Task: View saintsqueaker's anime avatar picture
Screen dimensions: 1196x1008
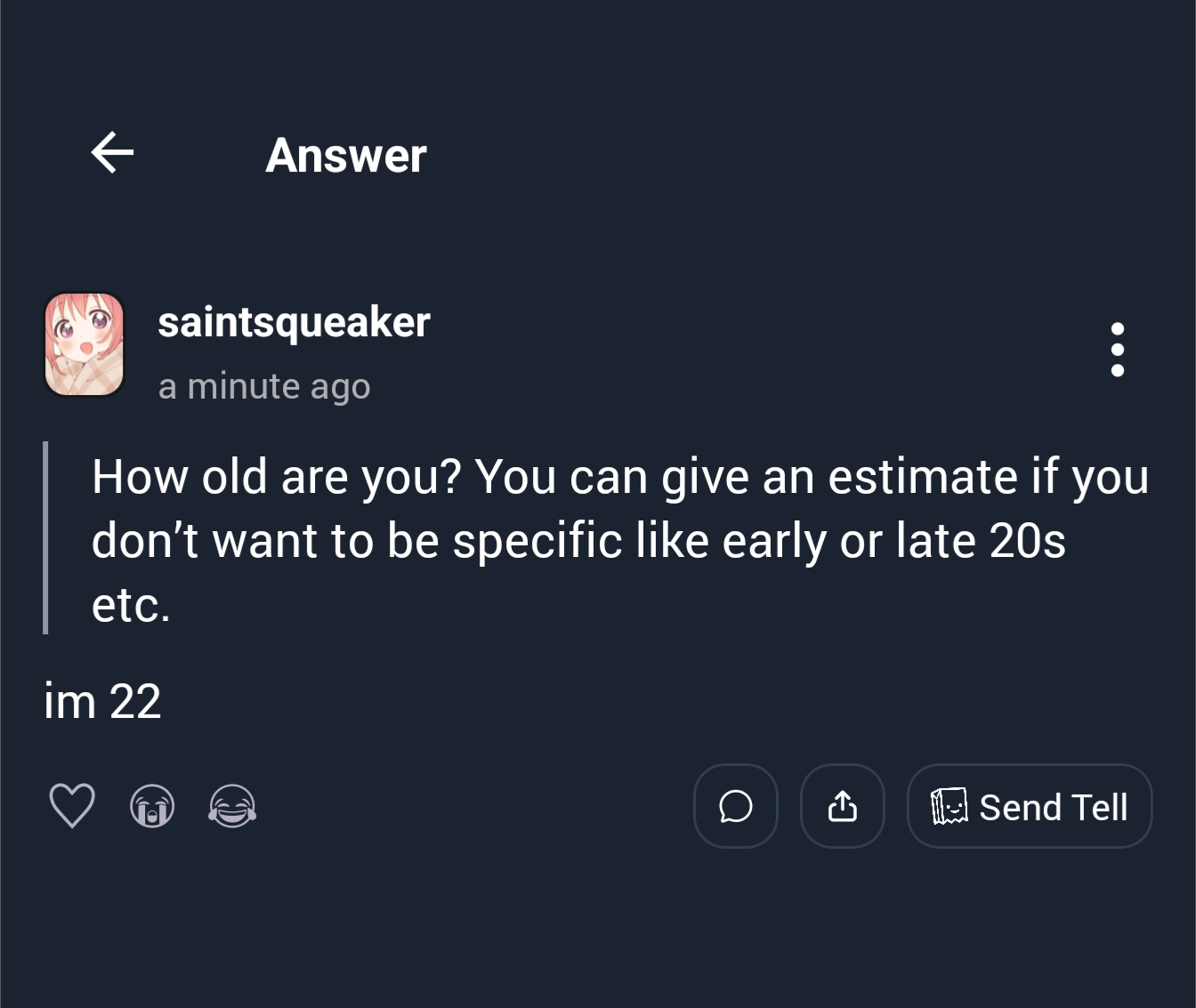Action: pos(85,344)
